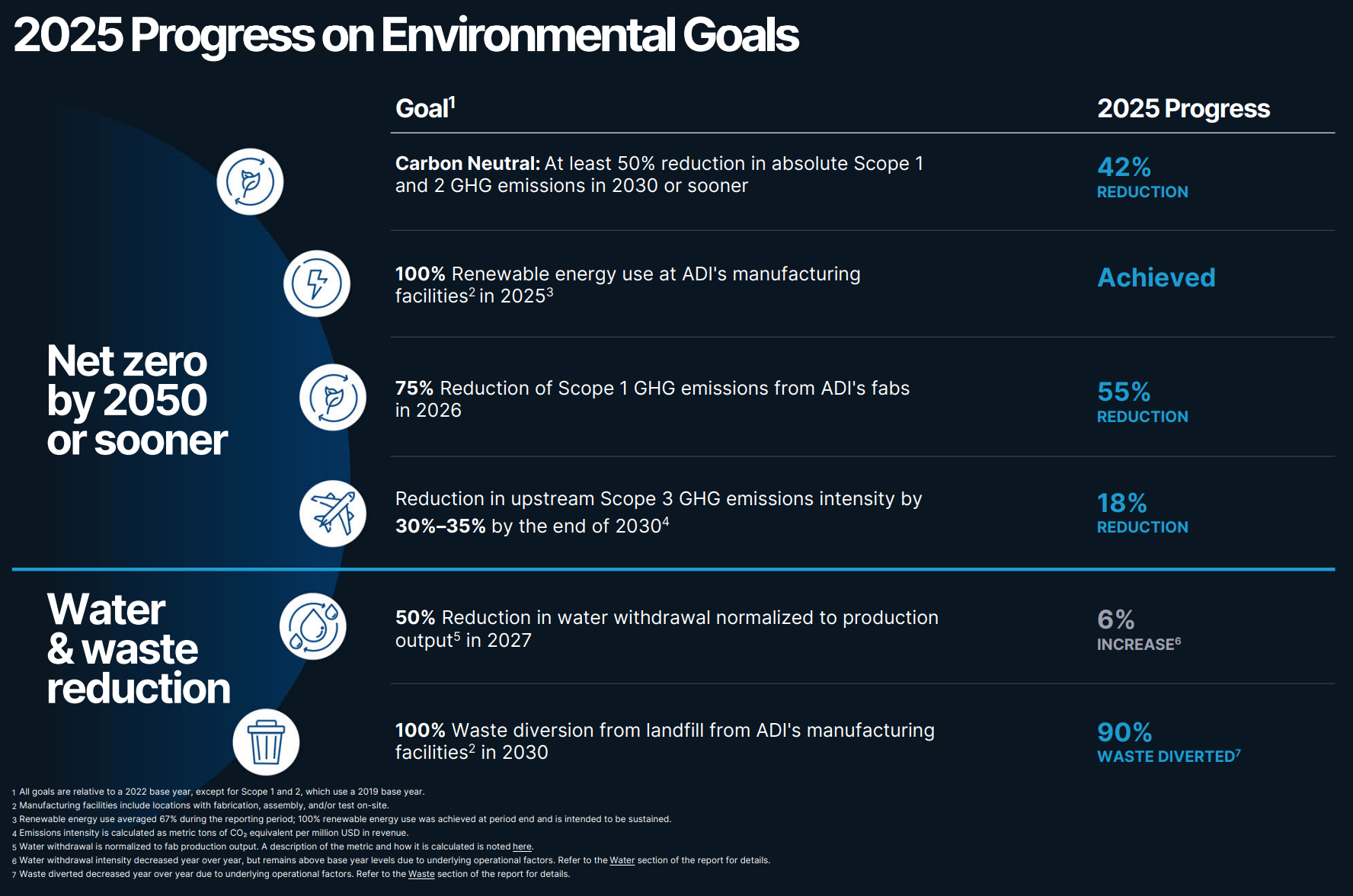Click the 42% reduction figure

pyautogui.click(x=1142, y=177)
